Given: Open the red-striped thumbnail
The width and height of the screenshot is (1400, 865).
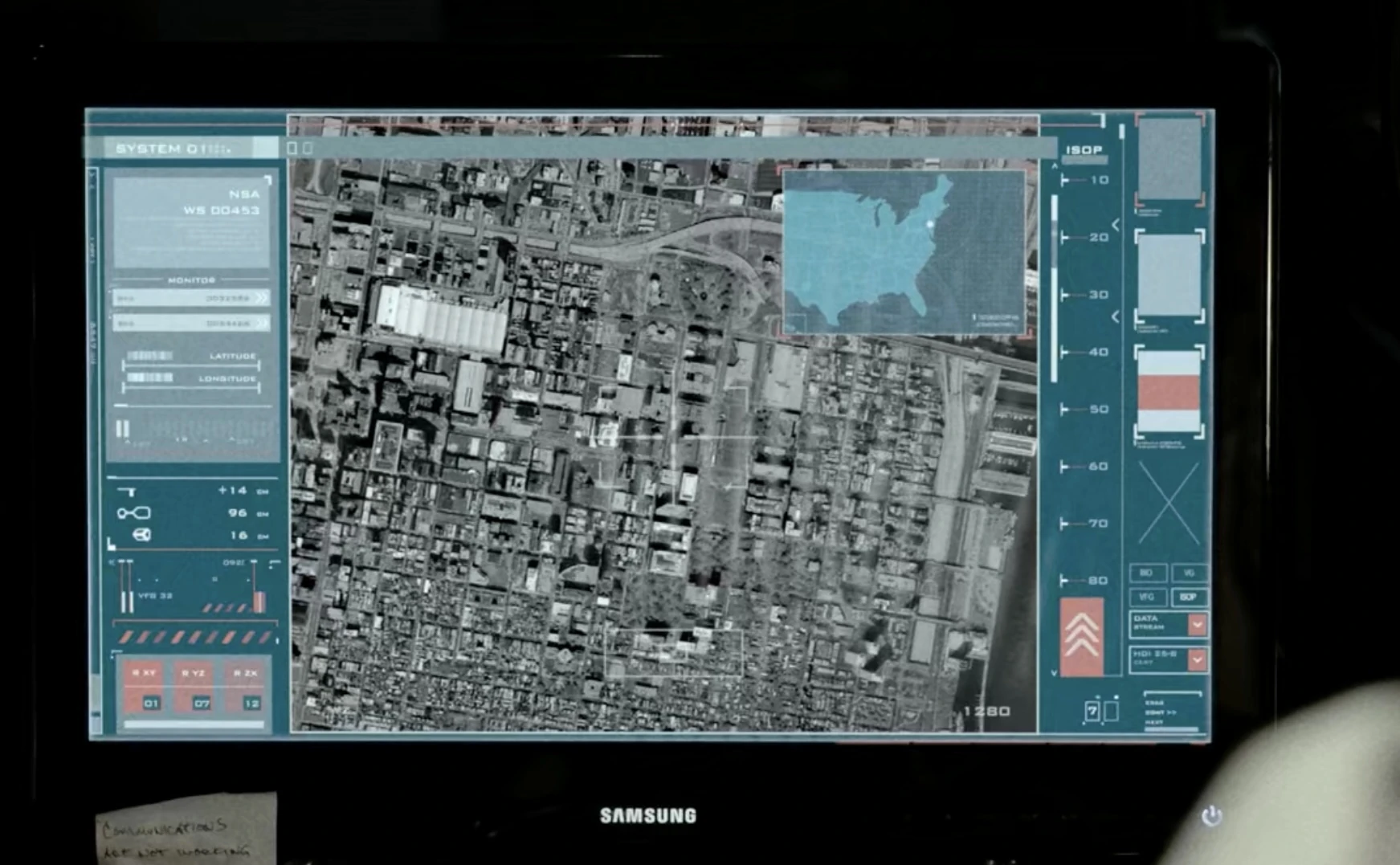Looking at the screenshot, I should coord(1169,392).
